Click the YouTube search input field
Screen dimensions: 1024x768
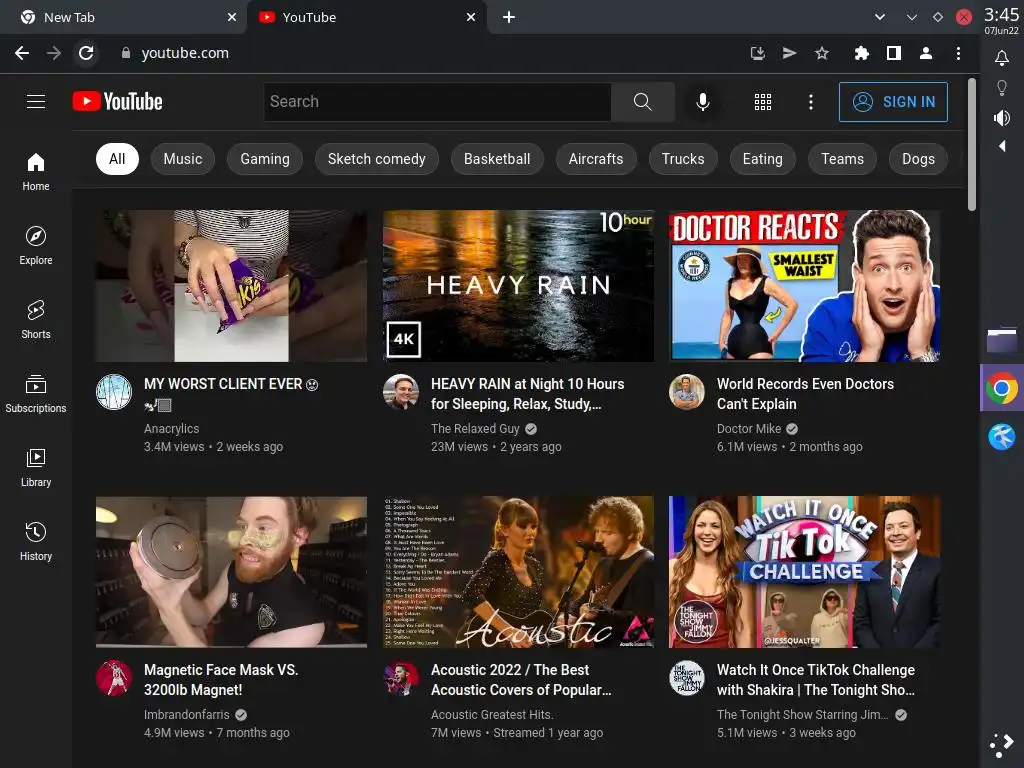438,102
